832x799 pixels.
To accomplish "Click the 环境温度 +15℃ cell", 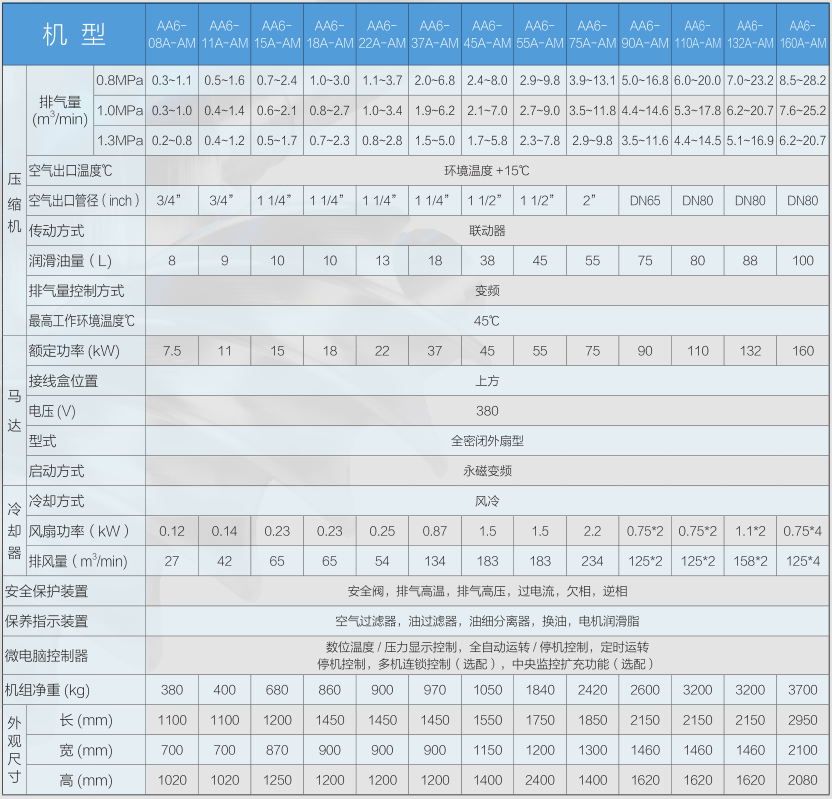I will pyautogui.click(x=486, y=171).
